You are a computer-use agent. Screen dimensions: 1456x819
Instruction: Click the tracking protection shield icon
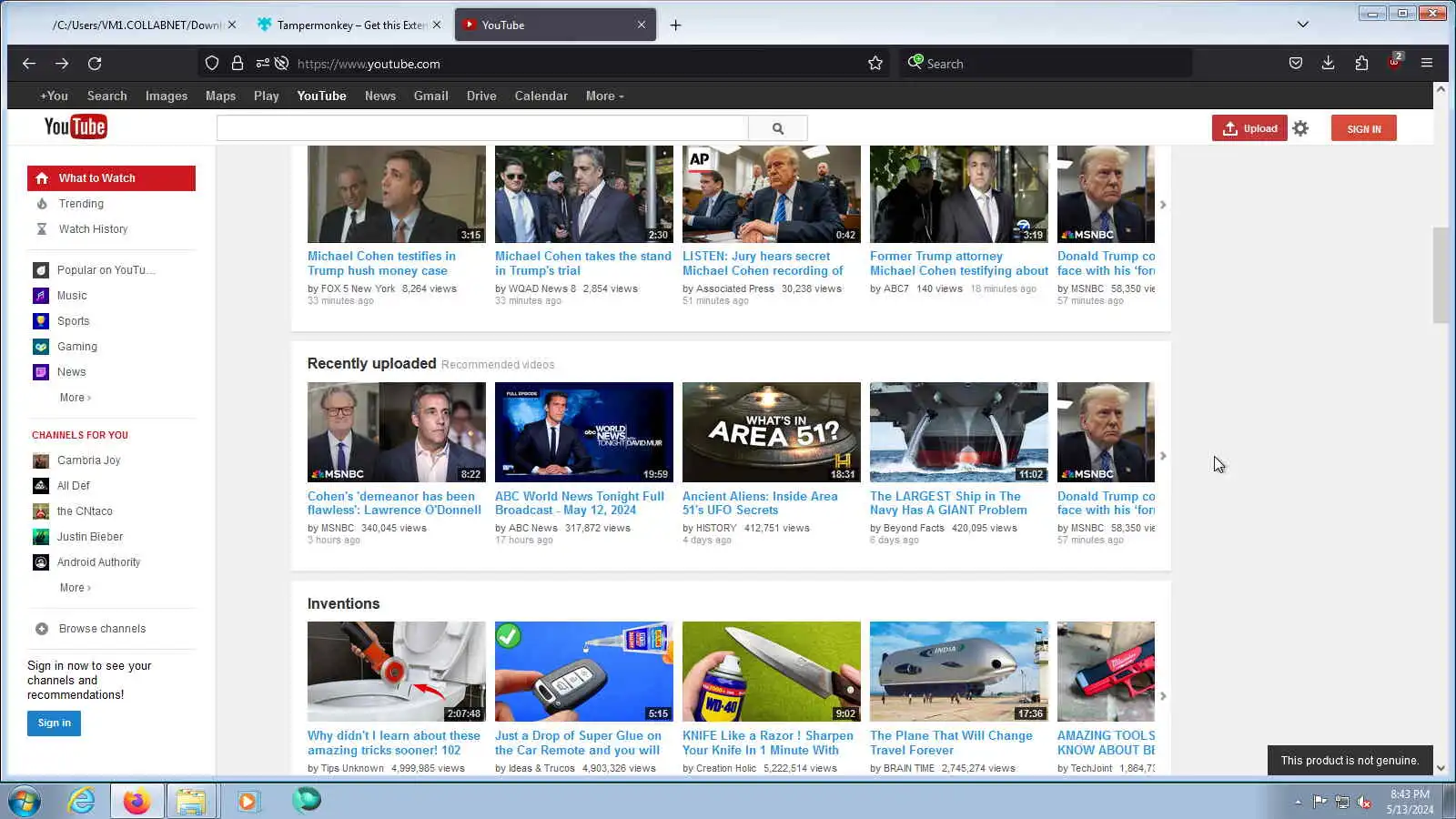click(212, 64)
